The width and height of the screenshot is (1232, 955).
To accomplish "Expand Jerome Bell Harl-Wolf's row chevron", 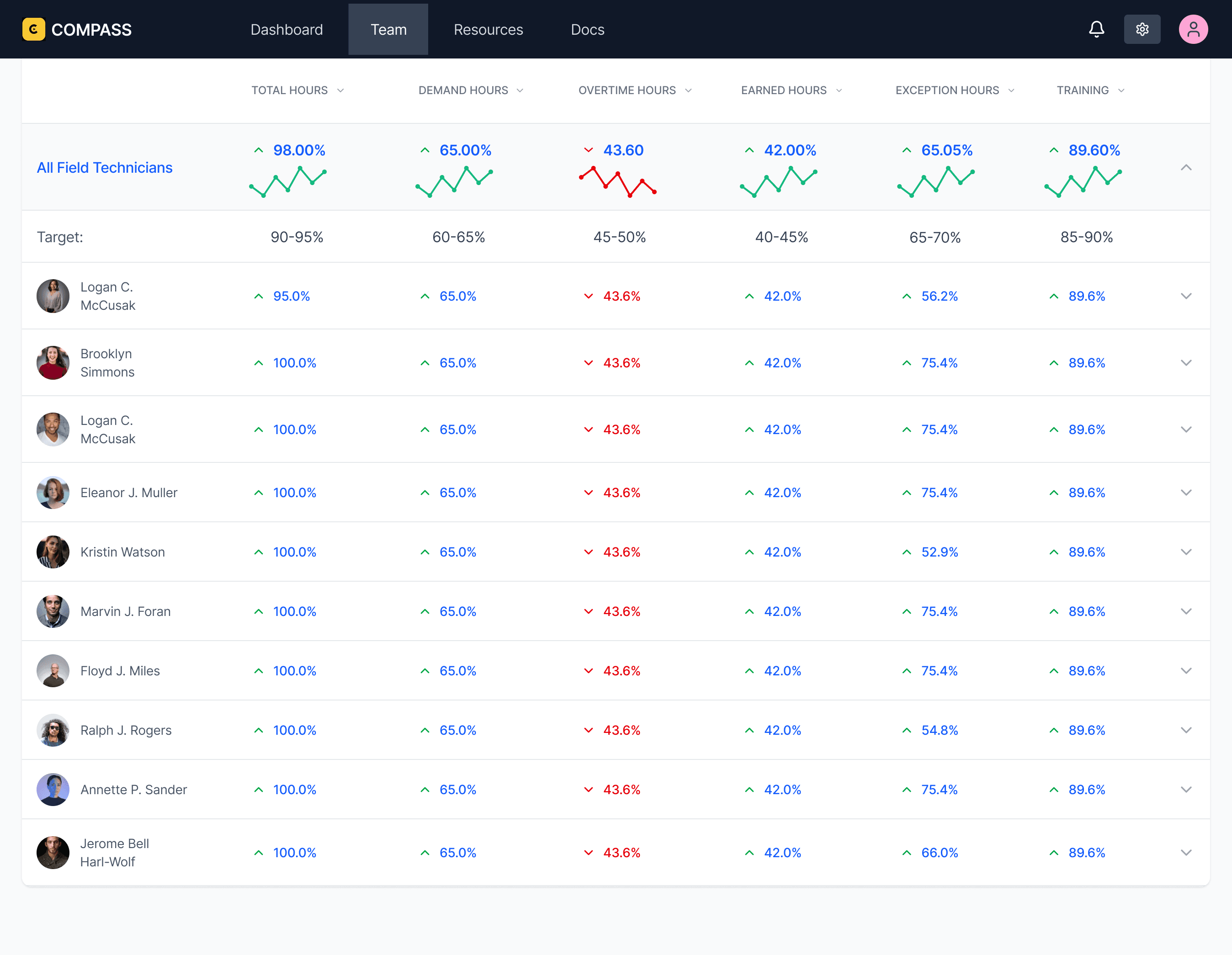I will [x=1186, y=852].
